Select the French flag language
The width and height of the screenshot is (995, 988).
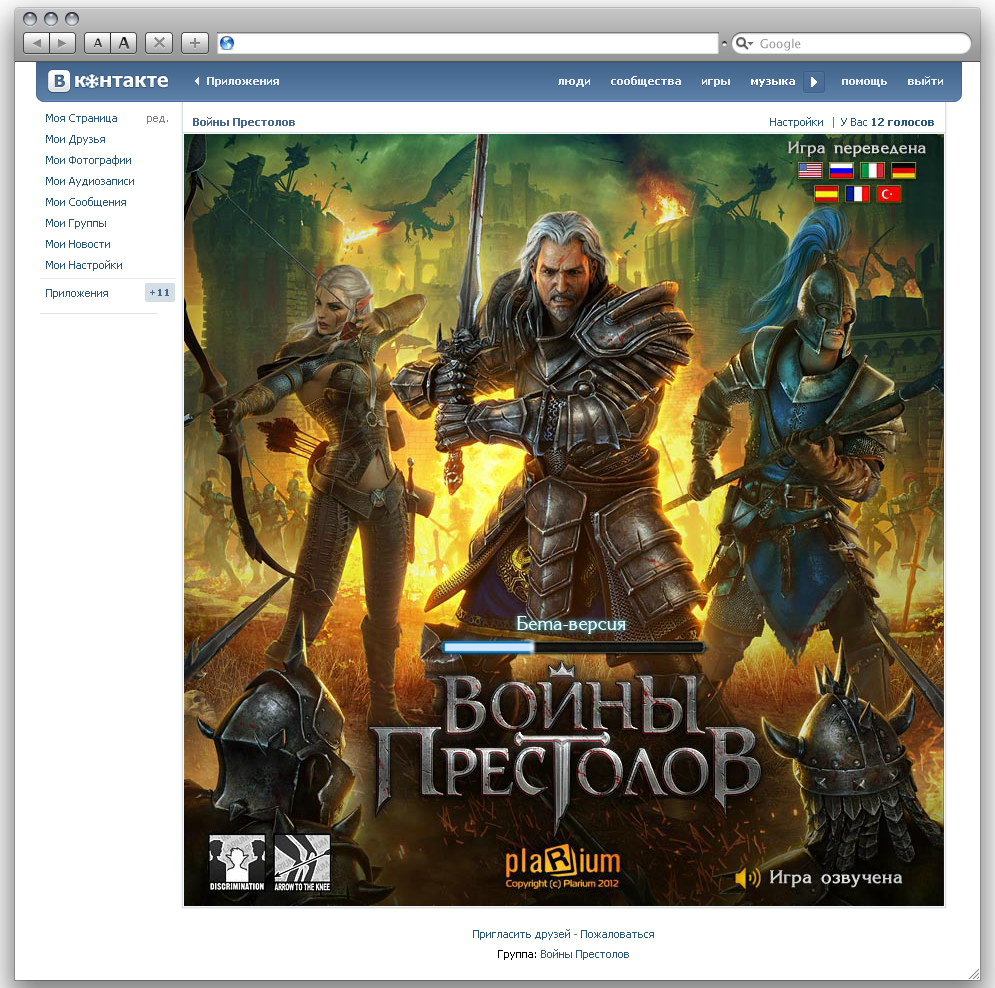[x=857, y=194]
